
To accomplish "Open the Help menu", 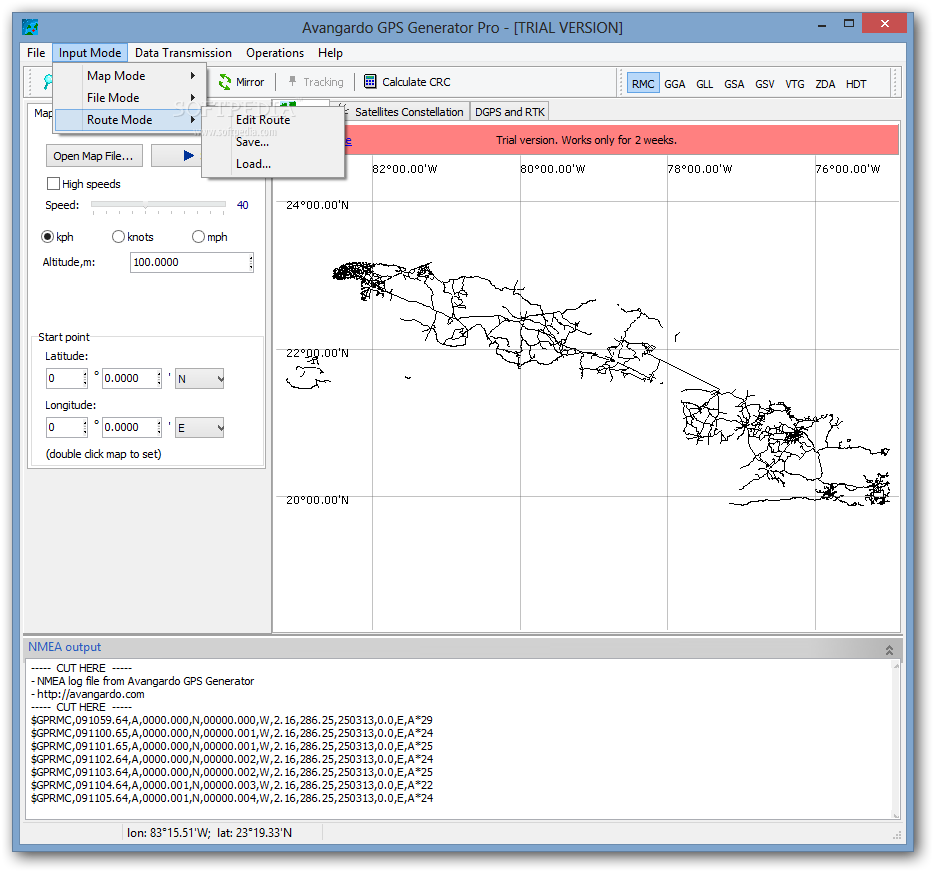I will click(330, 52).
